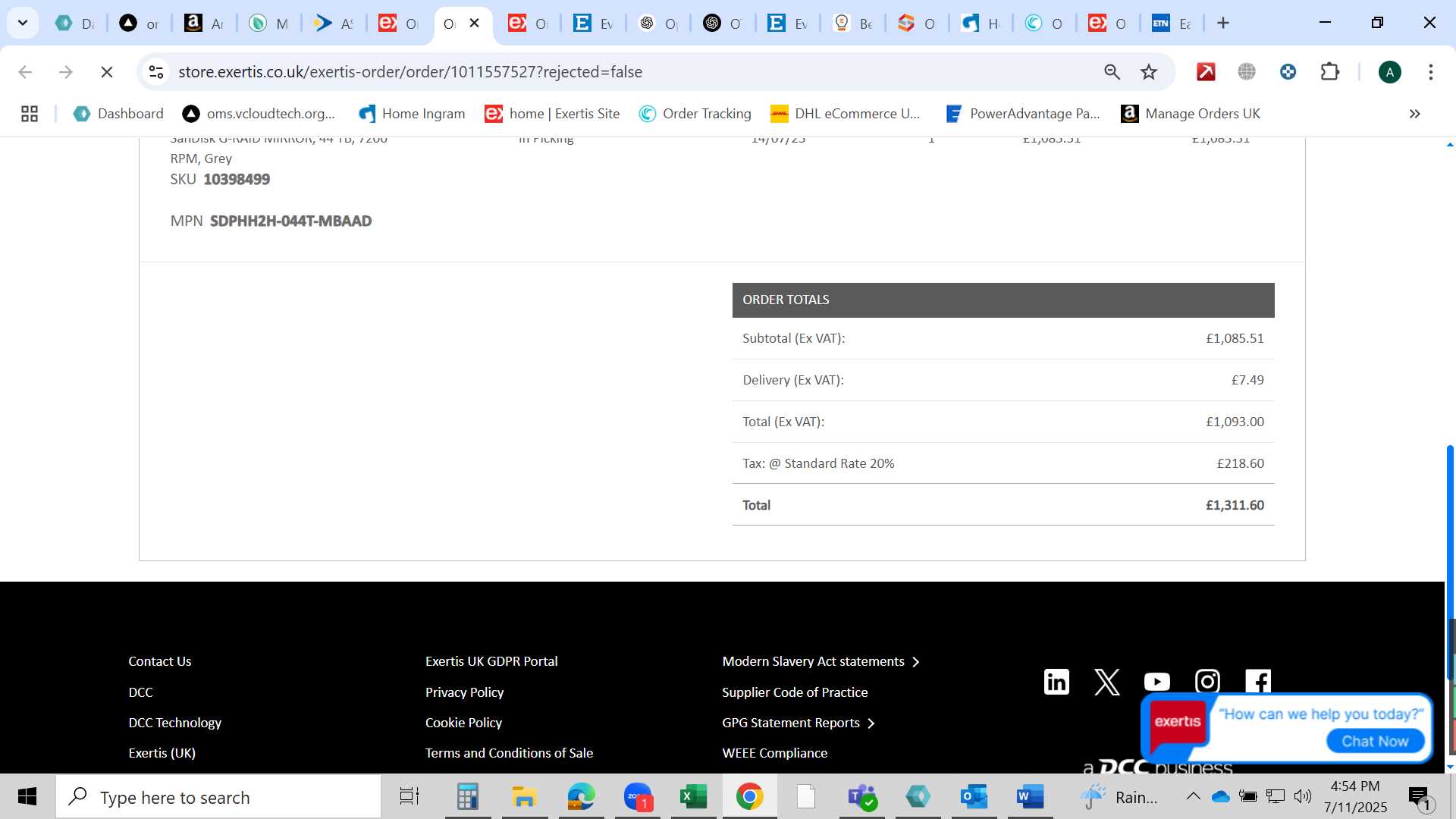Click the Contact Us footer link
Viewport: 1456px width, 819px height.
[x=159, y=661]
